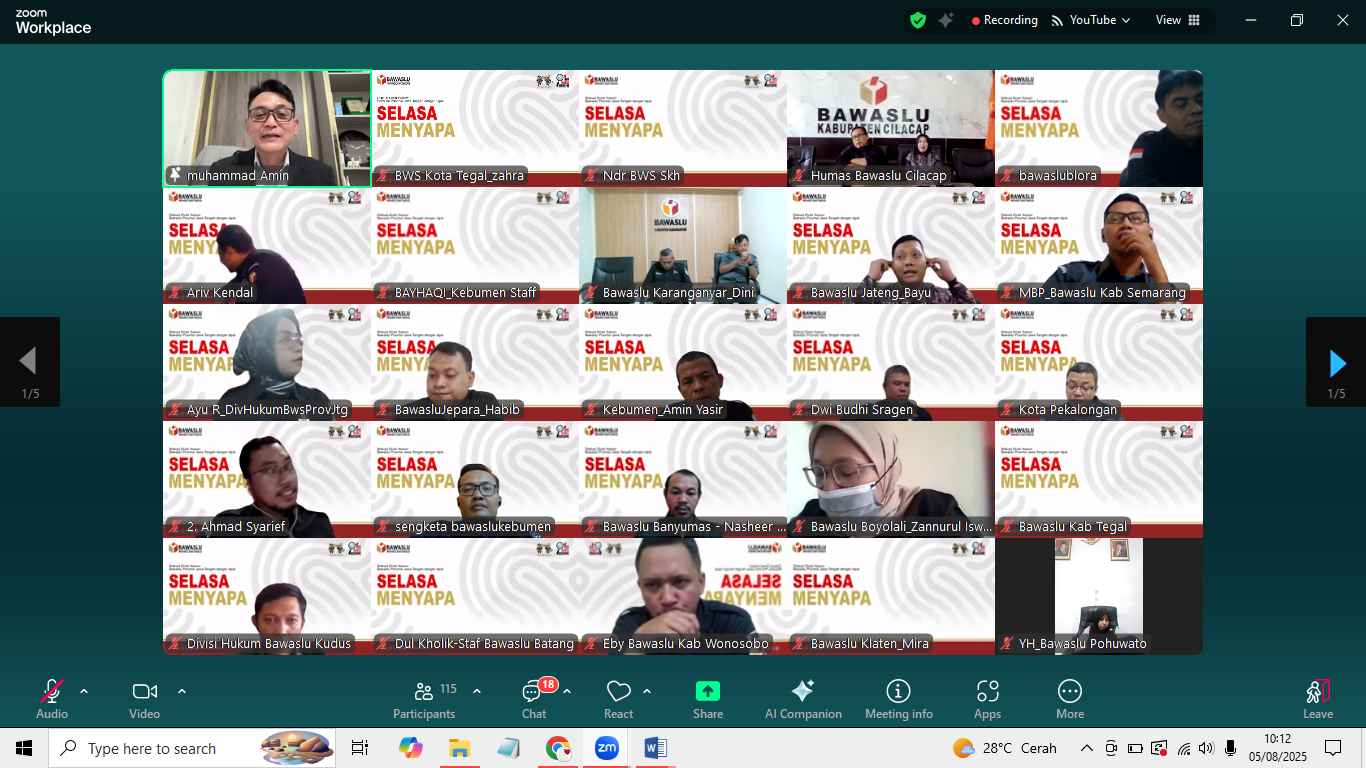1366x768 pixels.
Task: Open the React panel
Action: click(x=618, y=697)
